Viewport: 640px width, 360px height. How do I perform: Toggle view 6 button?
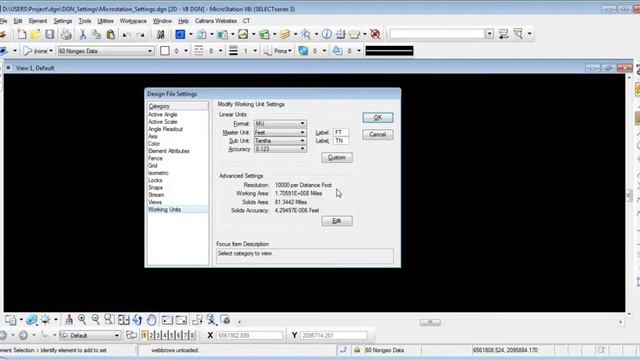pyautogui.click(x=178, y=336)
